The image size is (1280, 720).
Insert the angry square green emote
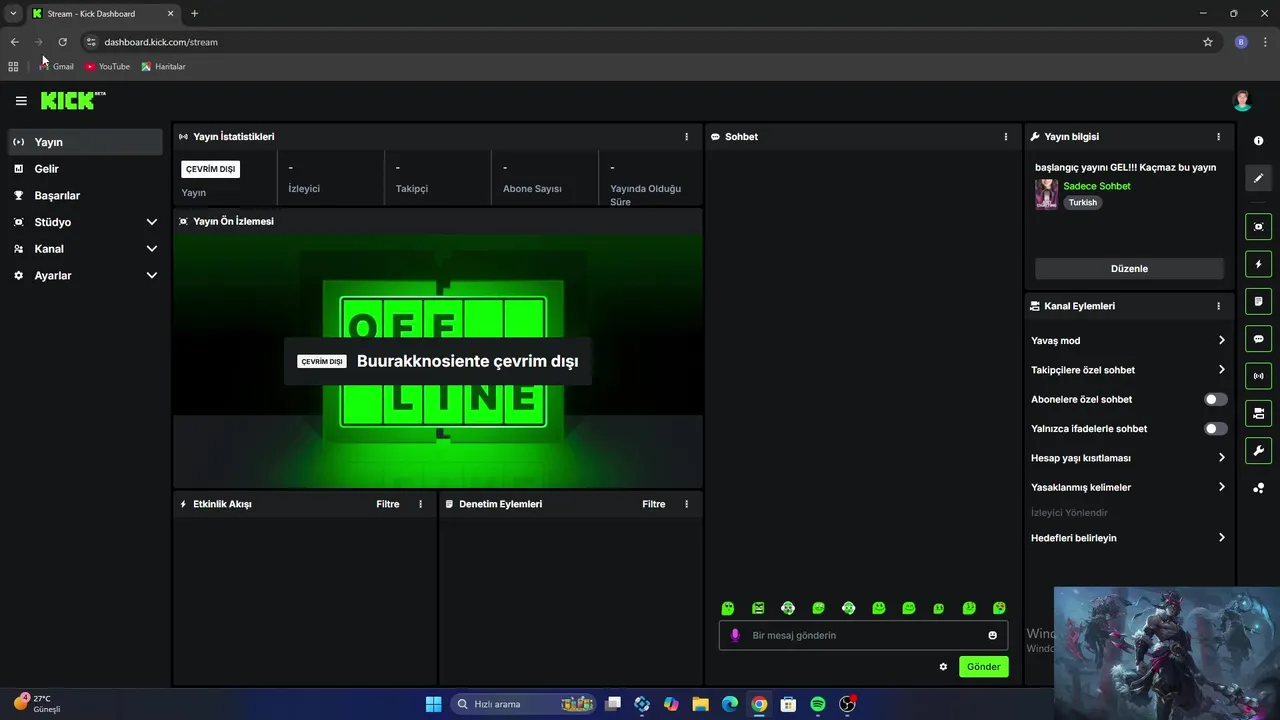point(758,608)
